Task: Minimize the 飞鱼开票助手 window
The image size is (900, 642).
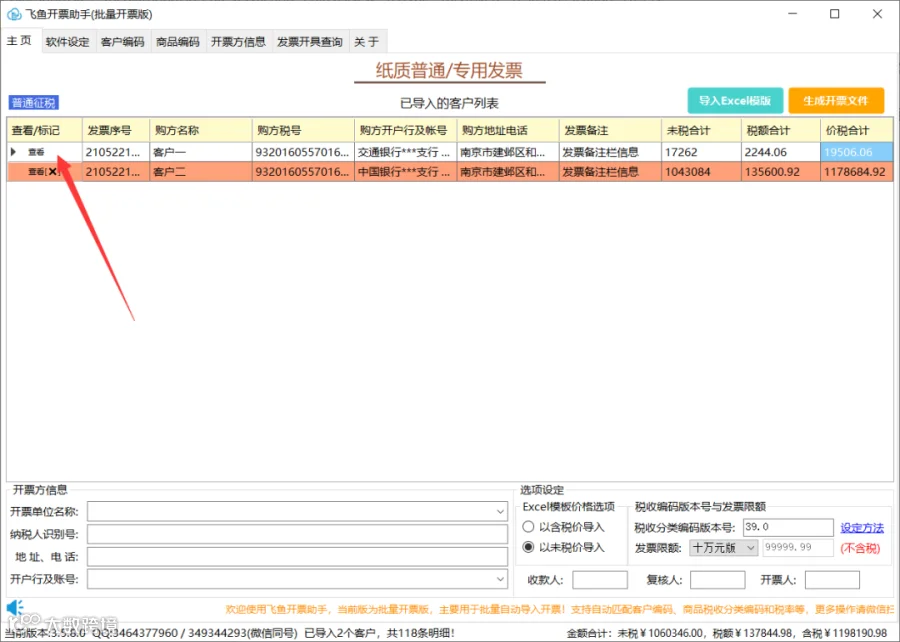Action: click(793, 14)
